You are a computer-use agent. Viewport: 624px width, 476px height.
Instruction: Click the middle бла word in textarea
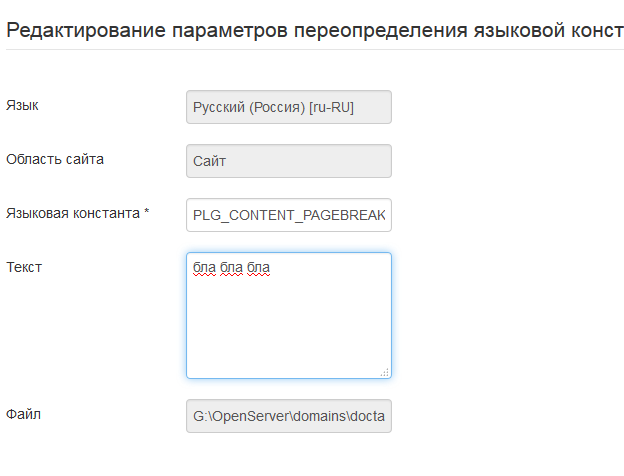(x=232, y=269)
